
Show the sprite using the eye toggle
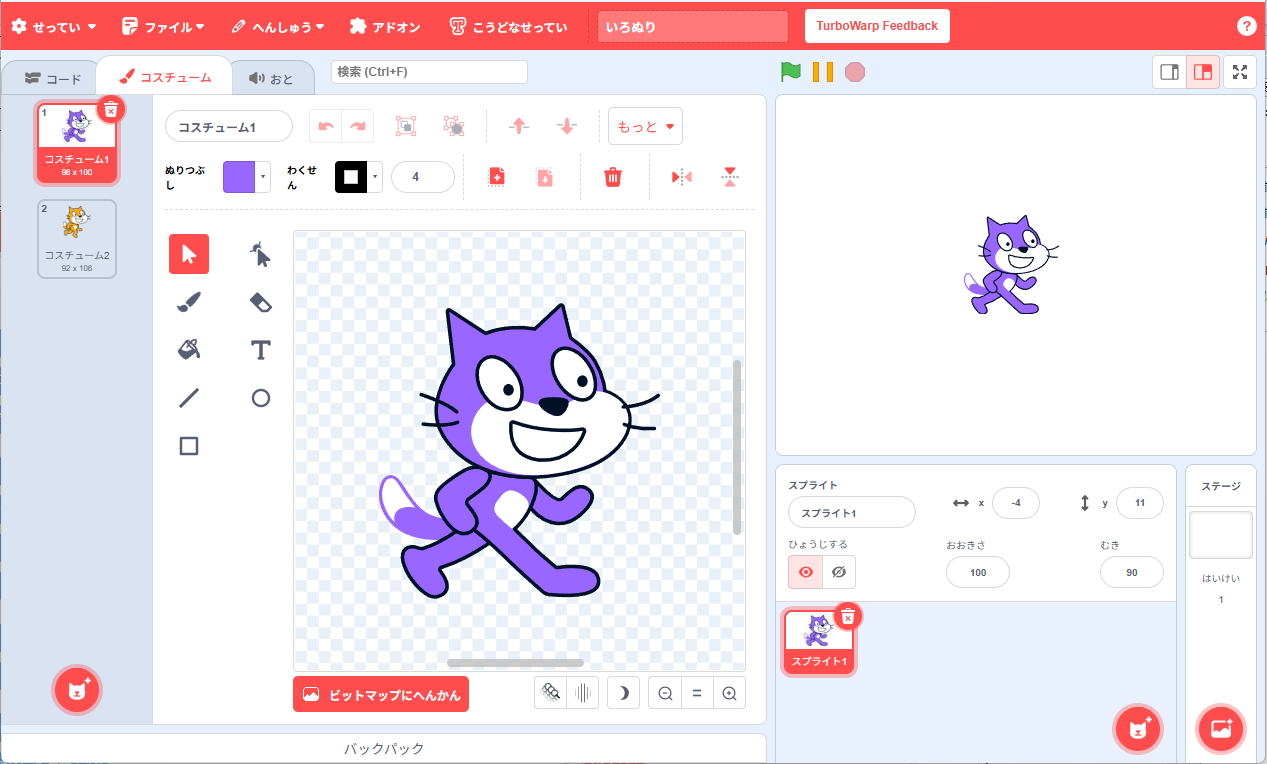click(x=805, y=572)
